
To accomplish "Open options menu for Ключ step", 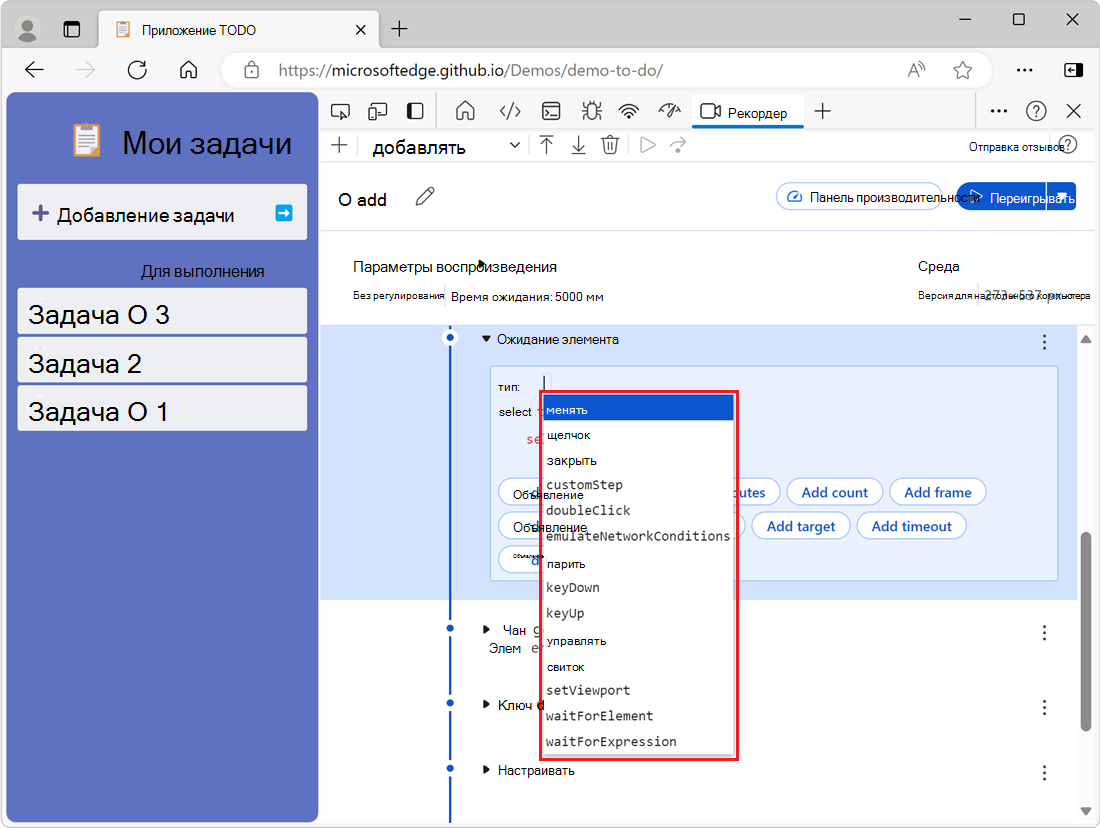I will click(1045, 707).
